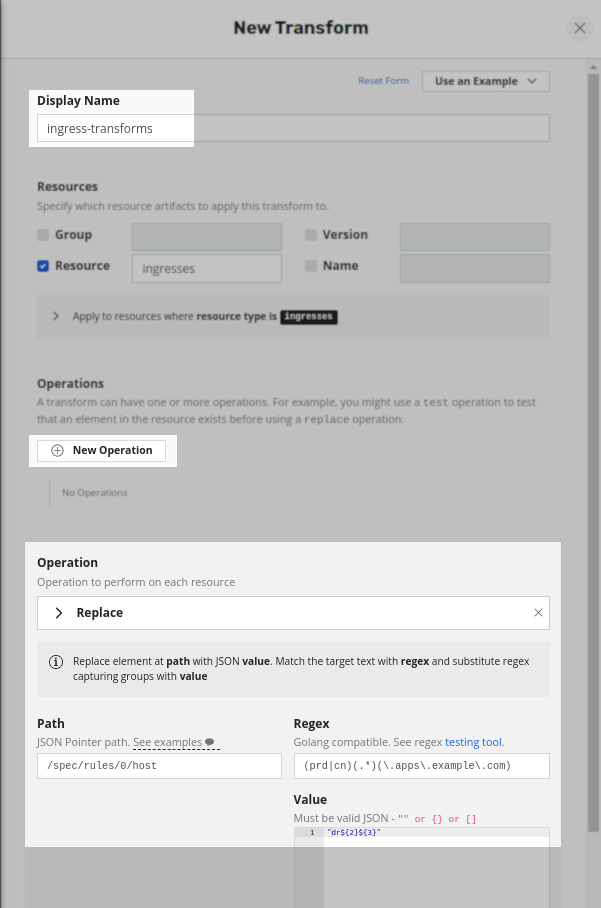Click the plus icon on New Operation

coord(57,451)
